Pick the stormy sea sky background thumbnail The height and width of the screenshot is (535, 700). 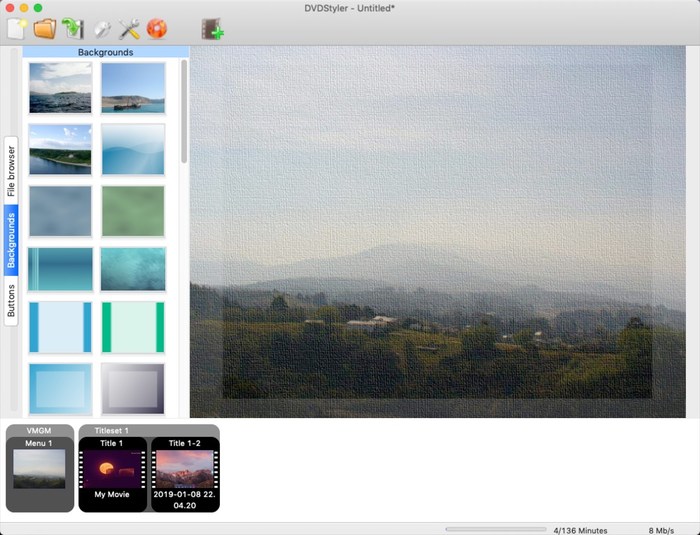[60, 88]
